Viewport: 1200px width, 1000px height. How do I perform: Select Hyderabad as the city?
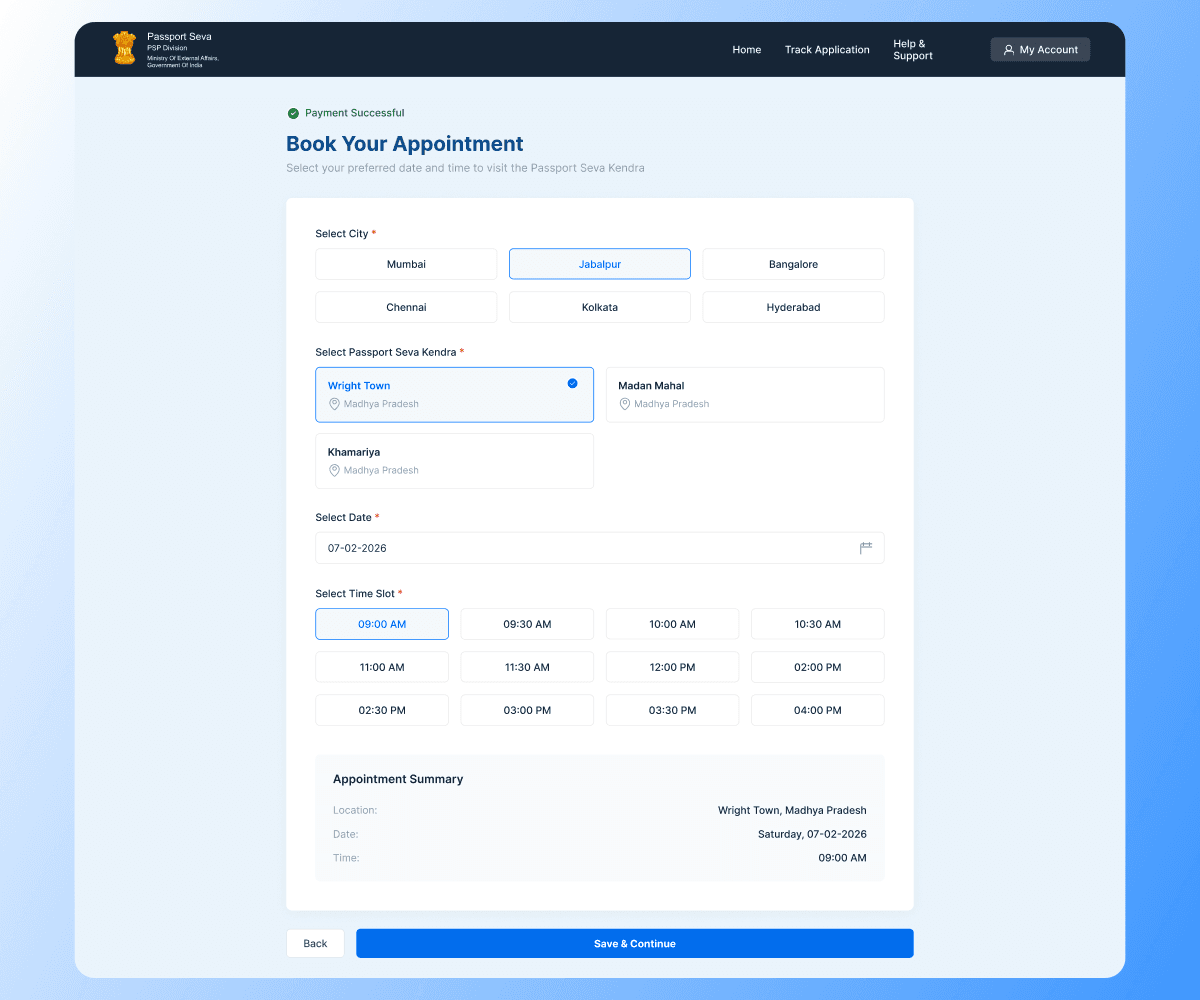[x=794, y=307]
